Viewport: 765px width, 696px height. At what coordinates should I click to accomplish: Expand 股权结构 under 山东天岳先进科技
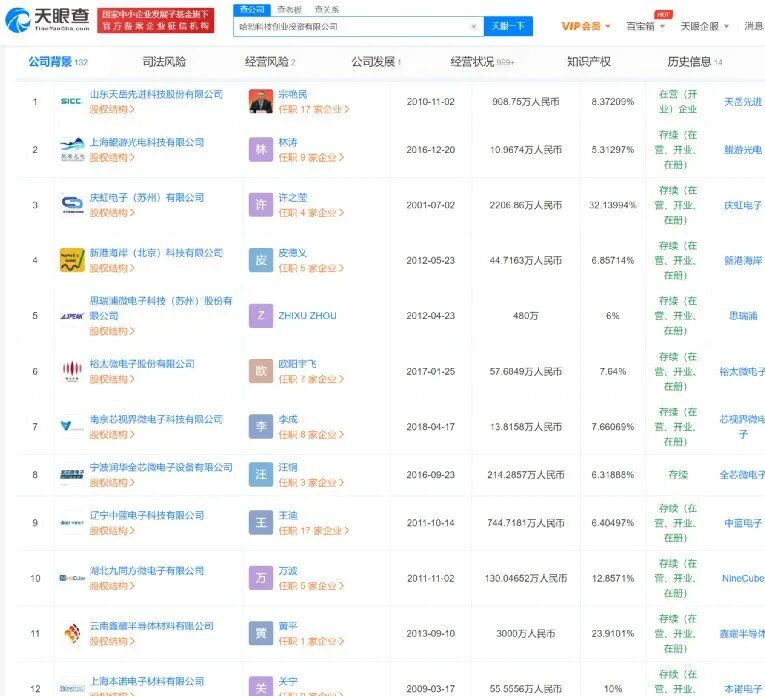[x=112, y=110]
